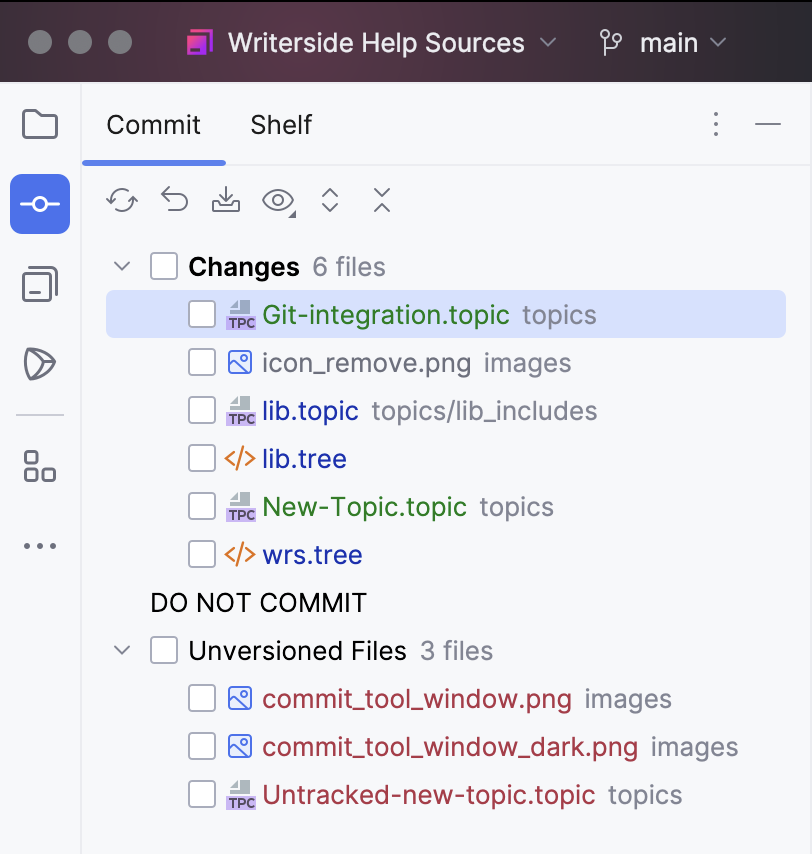Check Untracked-new-topic.topic for commit

click(x=201, y=794)
